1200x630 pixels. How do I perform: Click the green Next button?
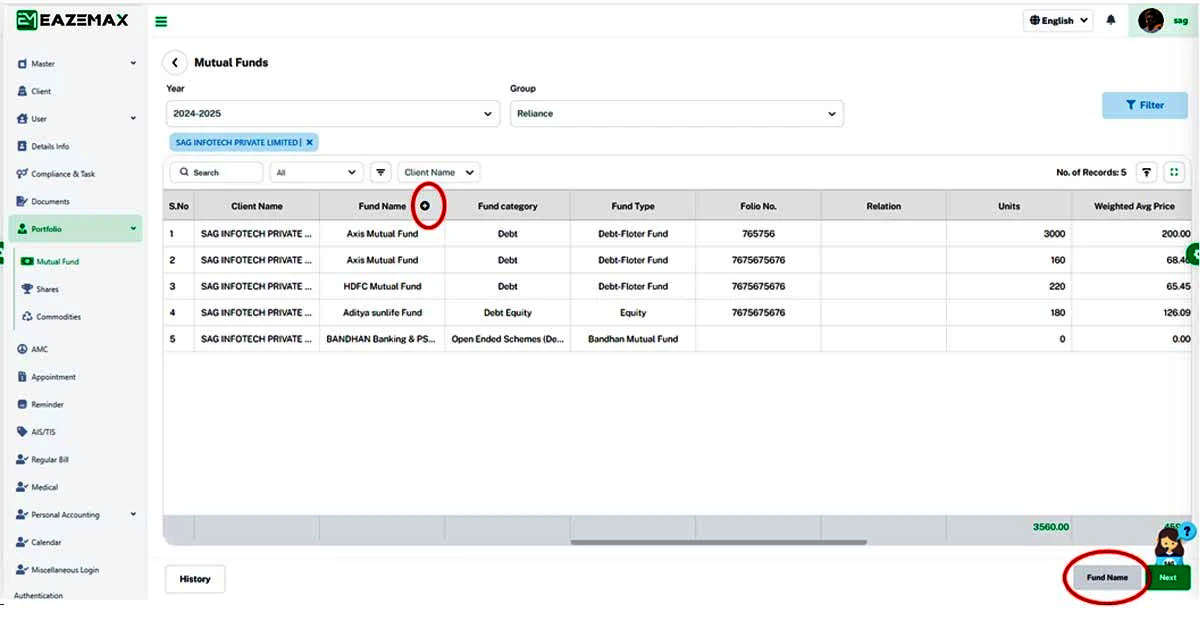pyautogui.click(x=1168, y=577)
